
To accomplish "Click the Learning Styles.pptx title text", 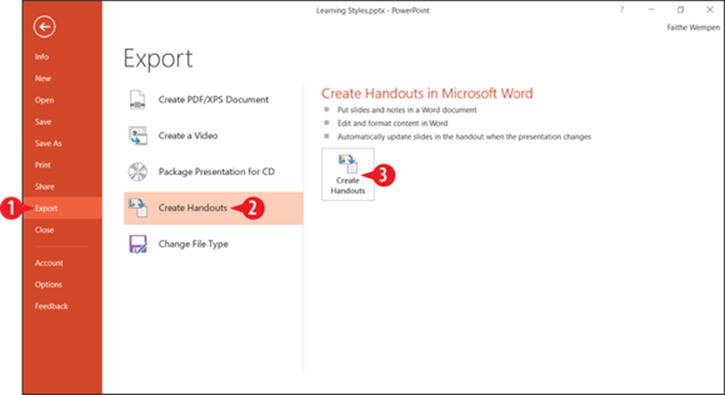I will (373, 10).
